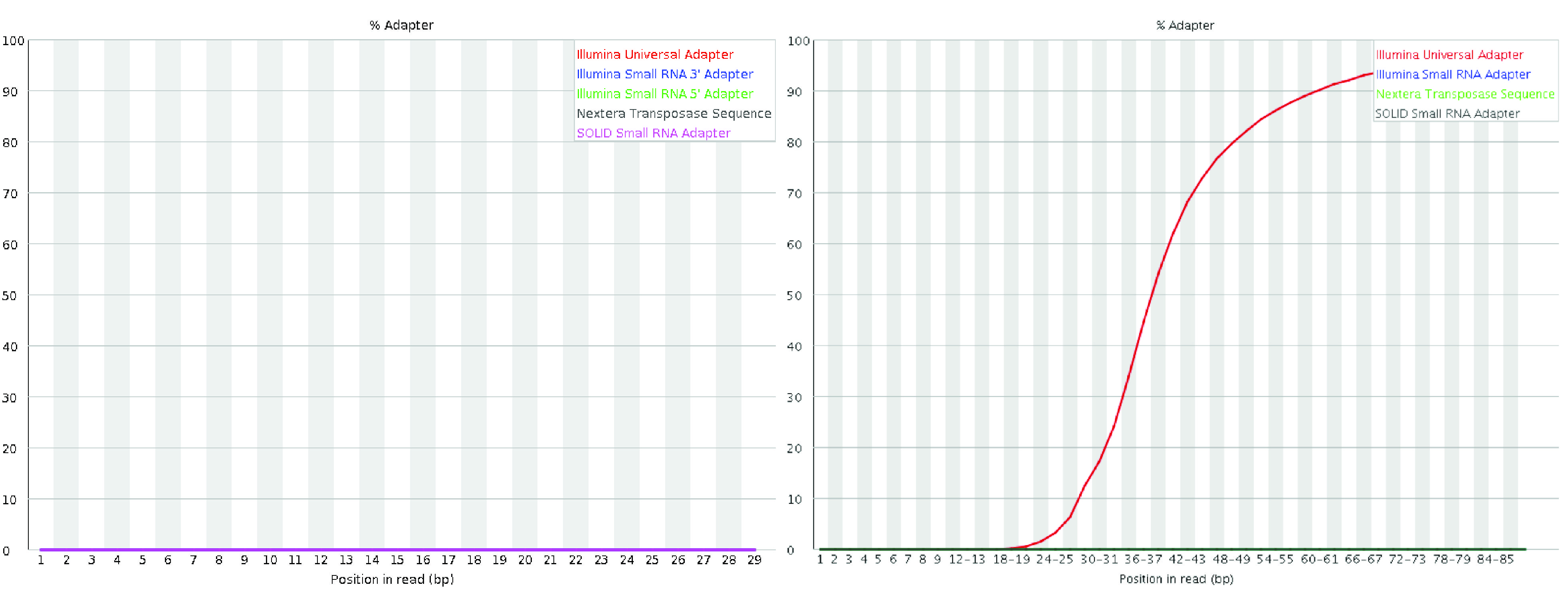Click x-axis tick 84-85 on right chart

pyautogui.click(x=1495, y=559)
